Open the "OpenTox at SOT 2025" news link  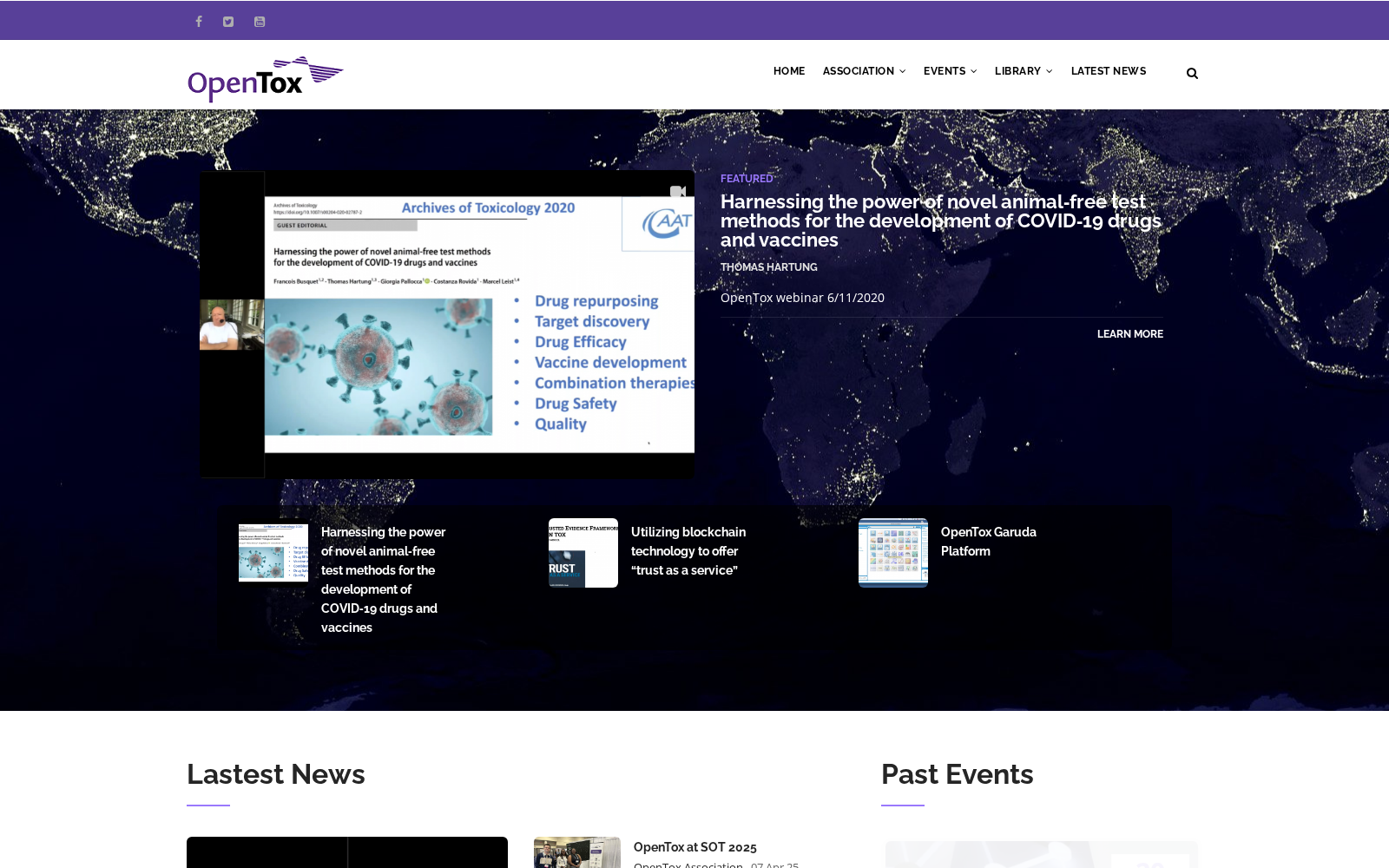pyautogui.click(x=695, y=847)
